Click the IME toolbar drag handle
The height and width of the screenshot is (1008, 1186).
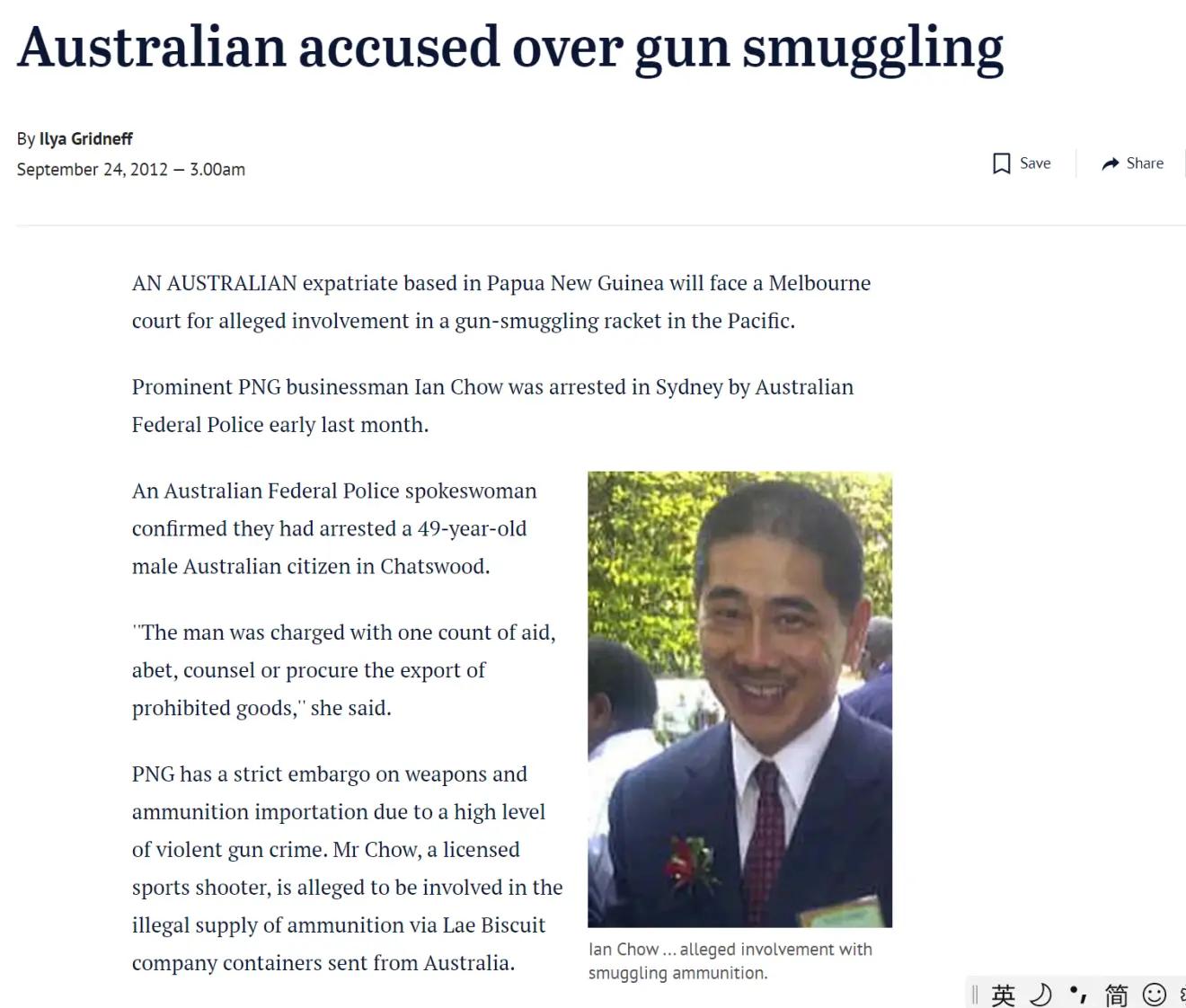(975, 995)
